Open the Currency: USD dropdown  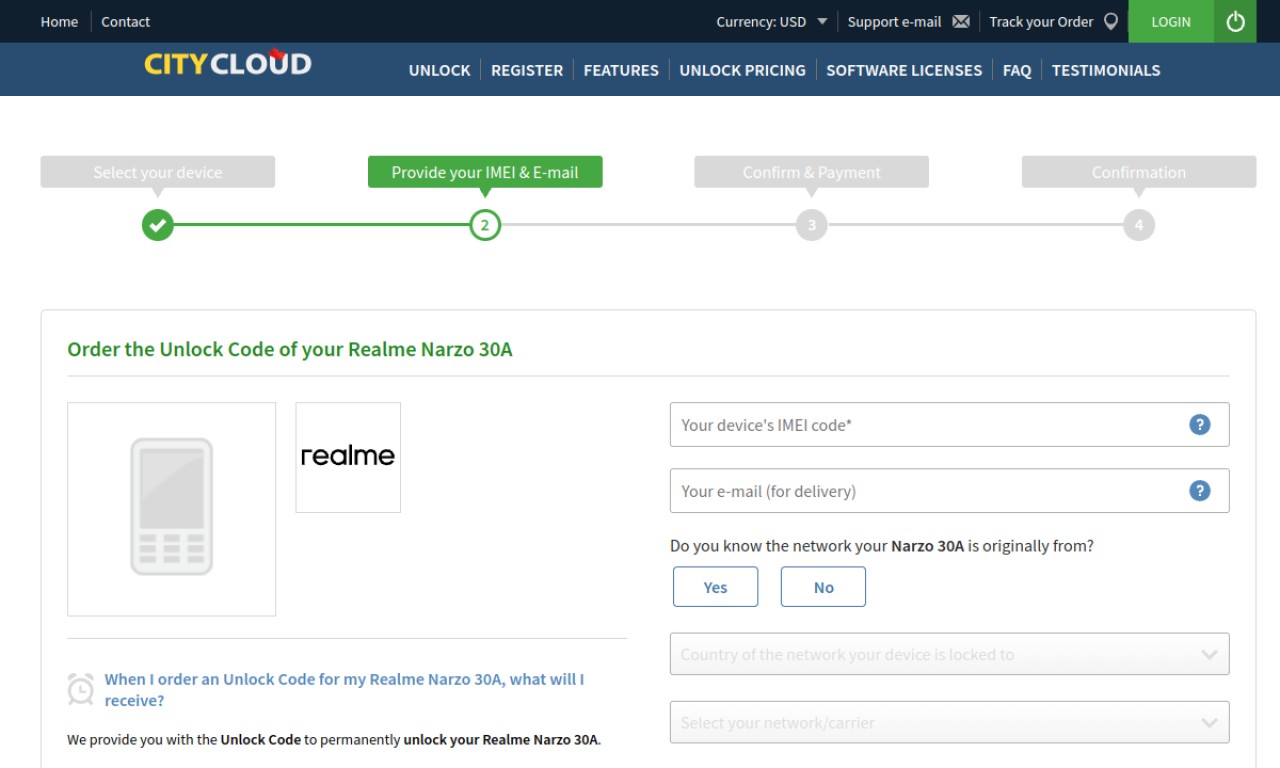[x=772, y=22]
